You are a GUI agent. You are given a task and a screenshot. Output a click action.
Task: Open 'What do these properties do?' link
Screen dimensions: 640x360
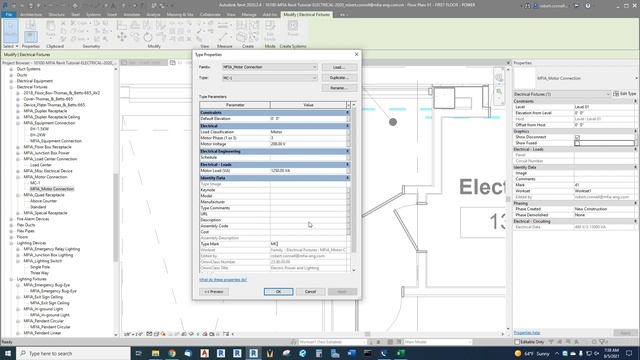223,280
